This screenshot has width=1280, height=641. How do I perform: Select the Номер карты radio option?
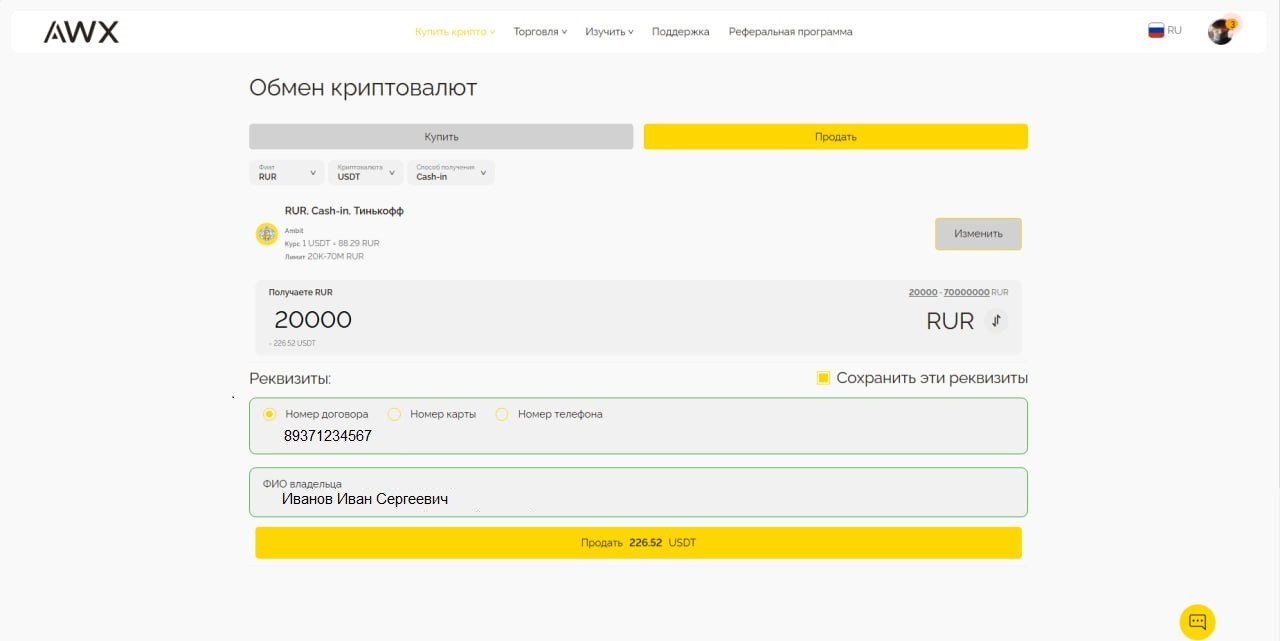[x=394, y=414]
